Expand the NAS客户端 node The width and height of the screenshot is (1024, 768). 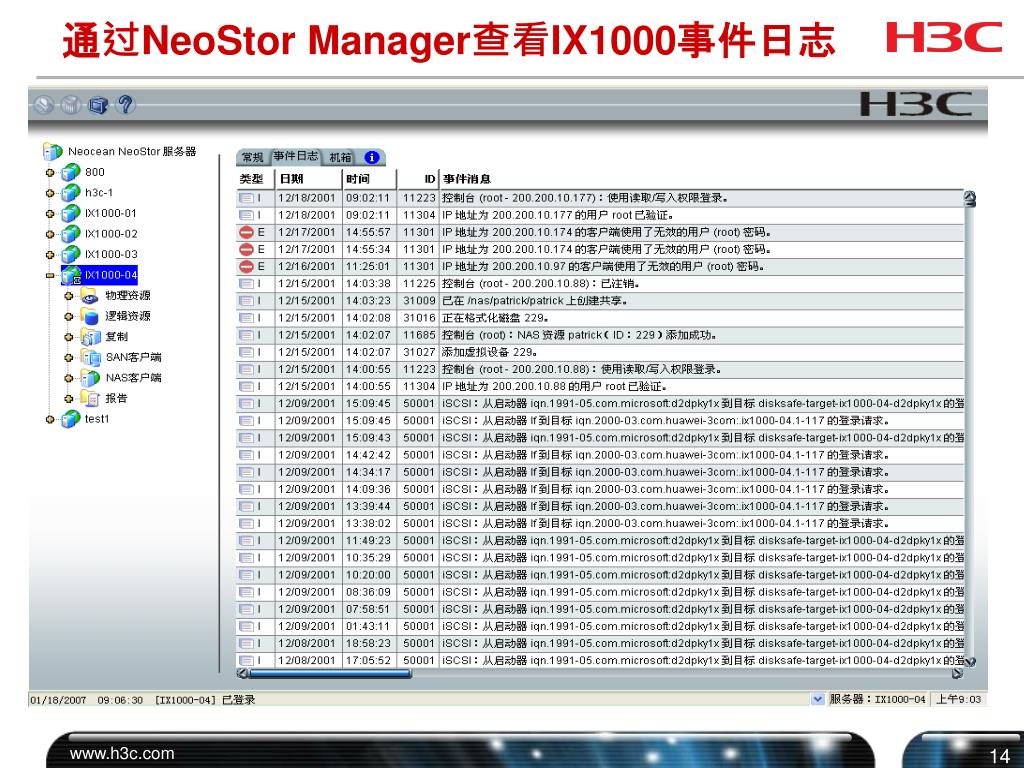click(x=69, y=378)
